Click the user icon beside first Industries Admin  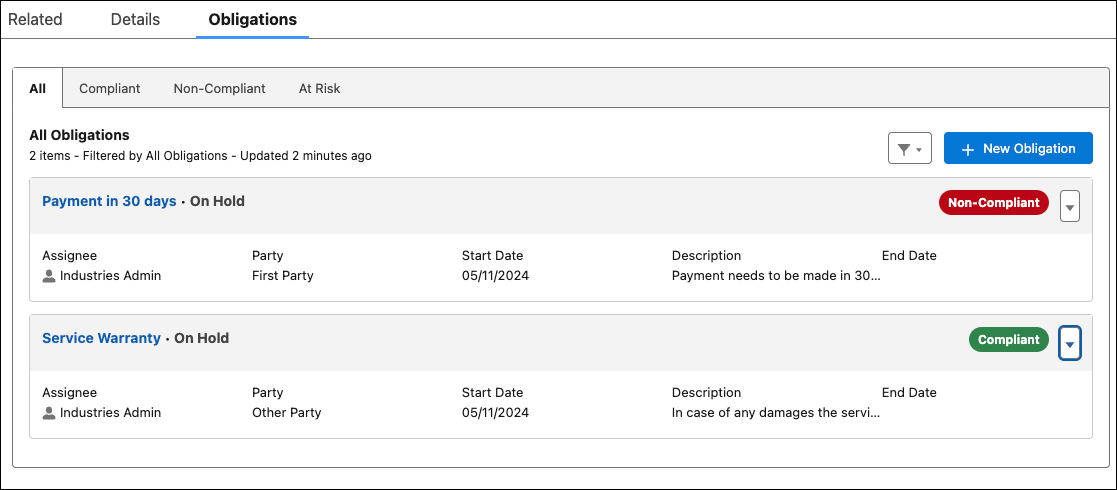point(49,276)
